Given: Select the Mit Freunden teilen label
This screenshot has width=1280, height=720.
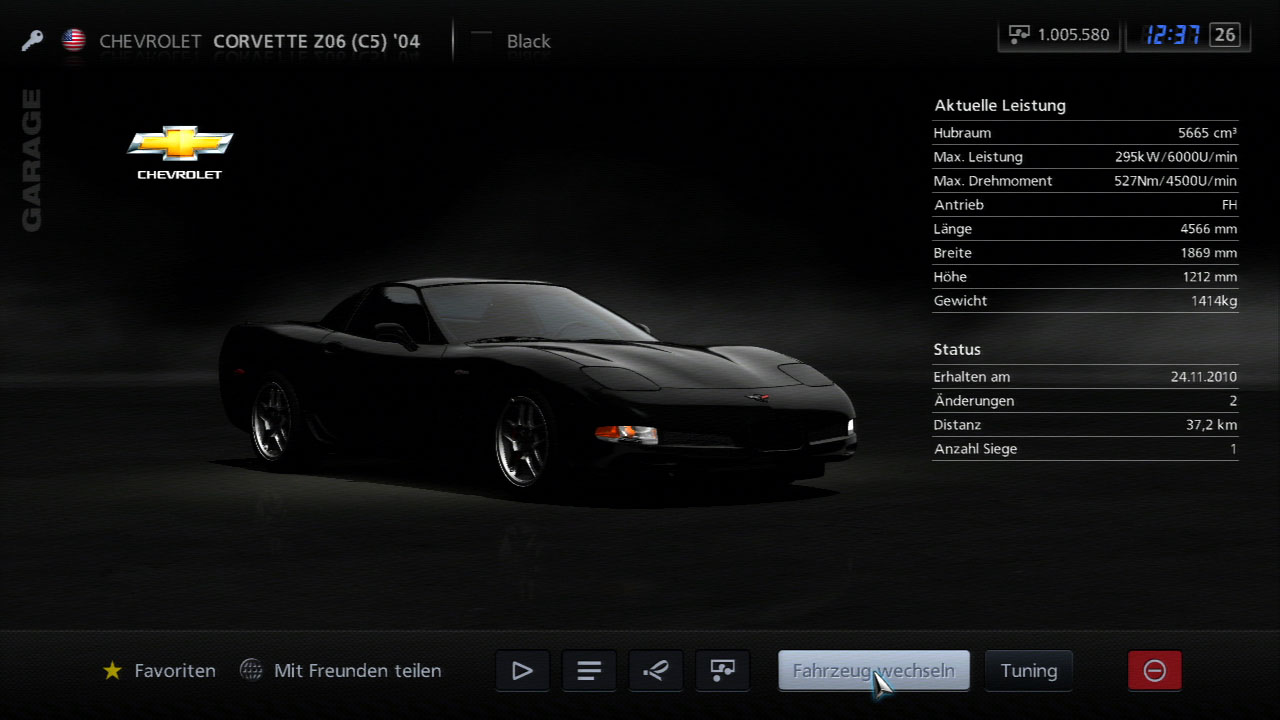Looking at the screenshot, I should [x=357, y=671].
